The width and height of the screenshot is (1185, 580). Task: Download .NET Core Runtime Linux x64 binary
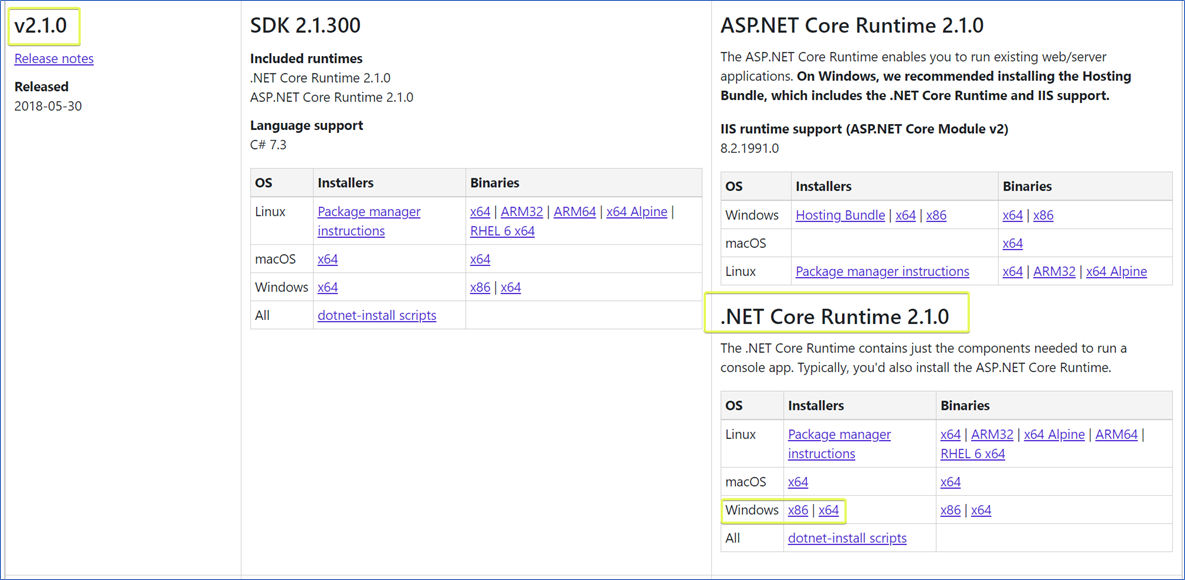pos(951,435)
